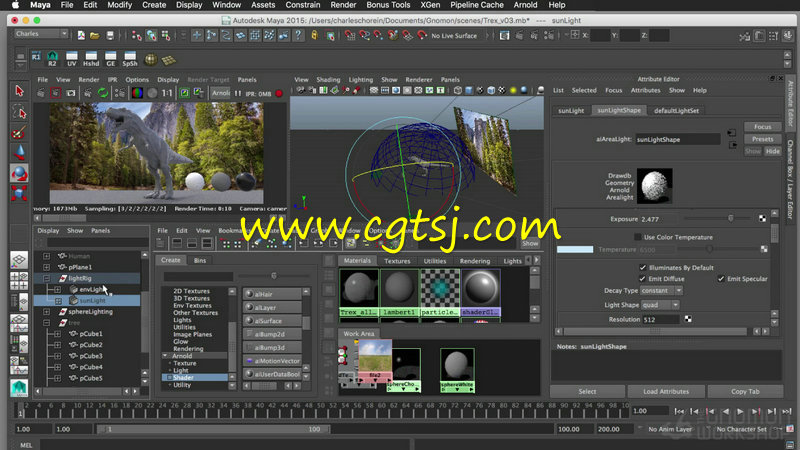
Task: Collapse the tree group in Outliner
Action: (x=46, y=322)
